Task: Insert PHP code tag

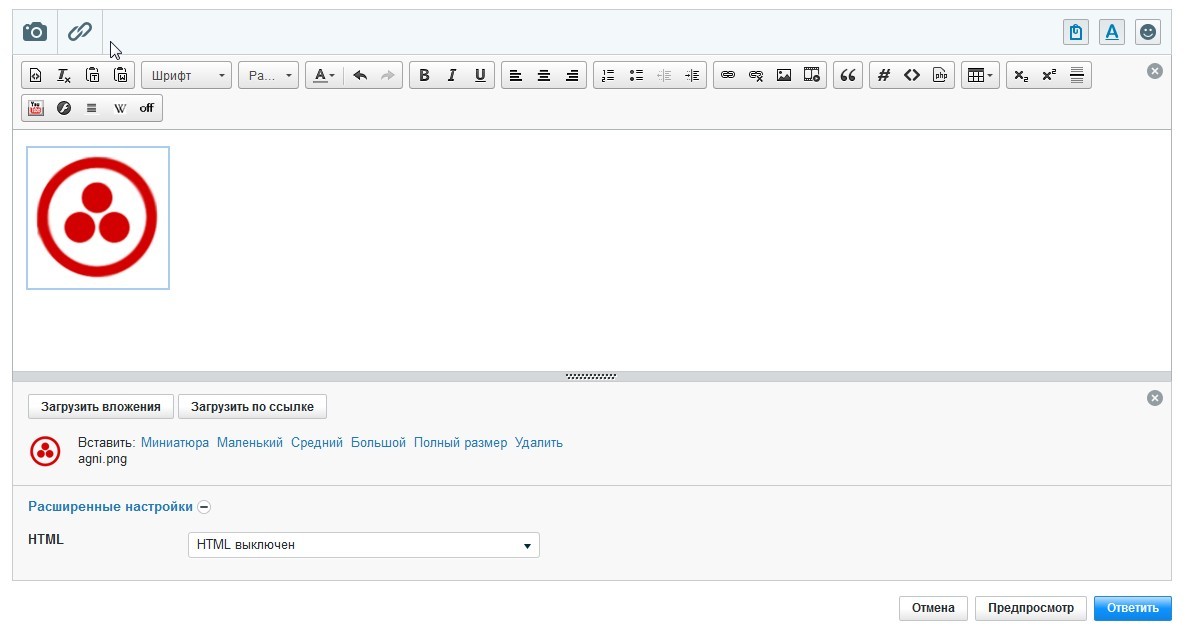Action: click(x=940, y=75)
